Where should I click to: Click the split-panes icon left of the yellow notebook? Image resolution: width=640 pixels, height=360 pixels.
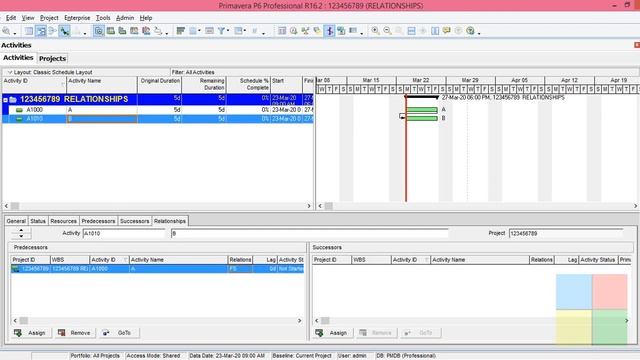point(435,31)
